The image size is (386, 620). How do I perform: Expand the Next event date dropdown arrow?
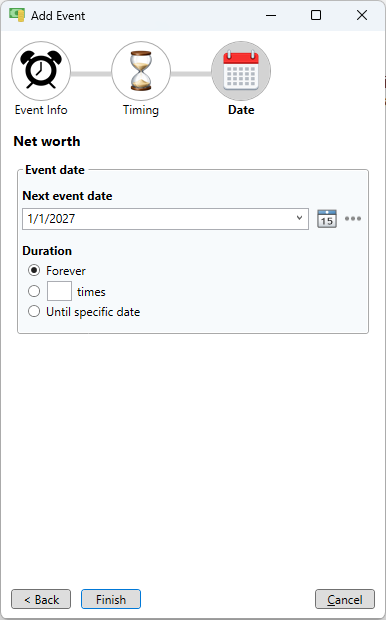click(299, 218)
